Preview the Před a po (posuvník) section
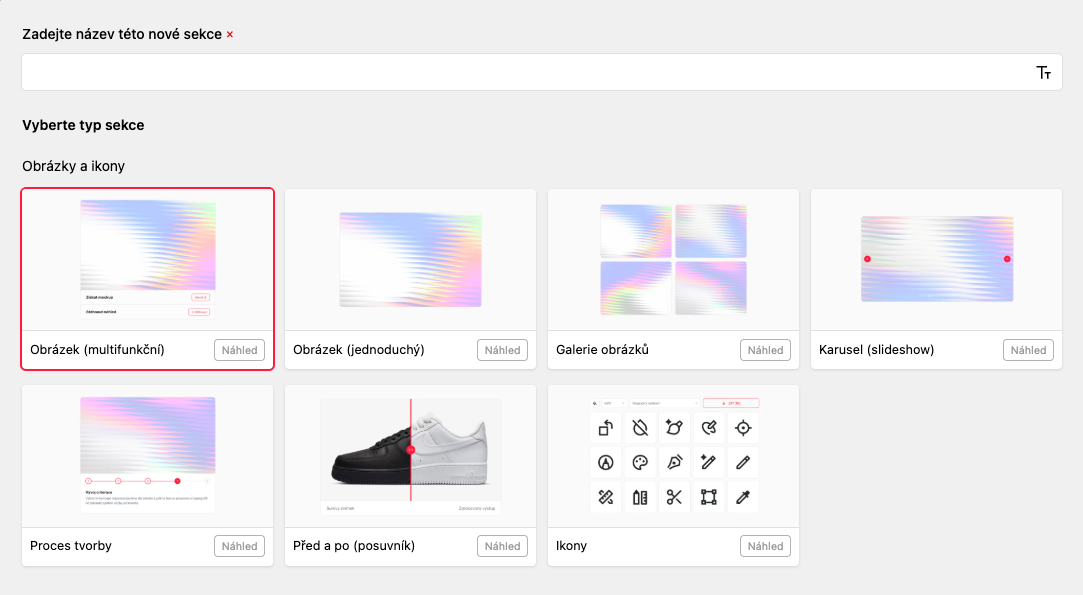 coord(502,546)
